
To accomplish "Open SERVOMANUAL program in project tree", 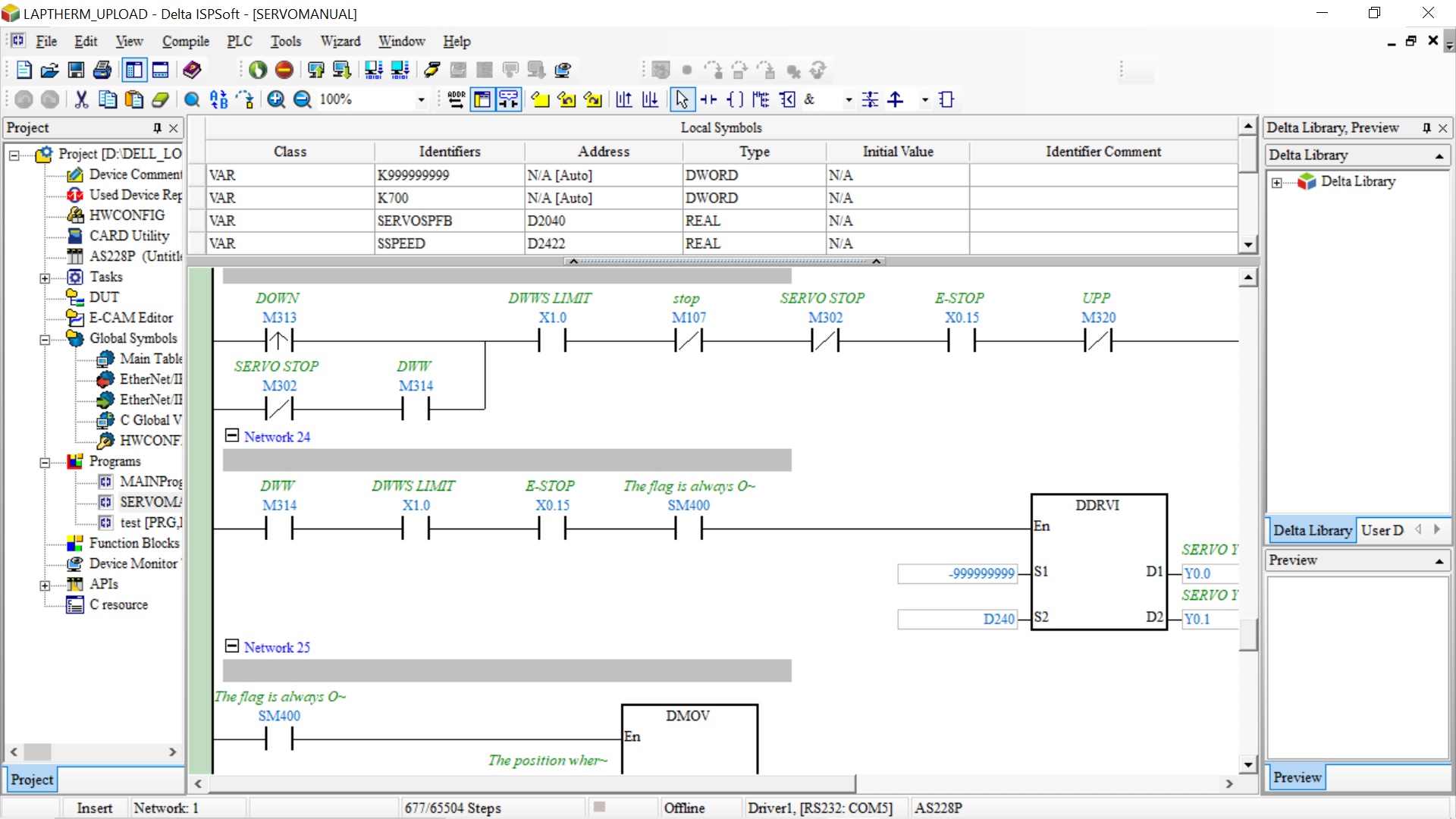I will tap(149, 502).
